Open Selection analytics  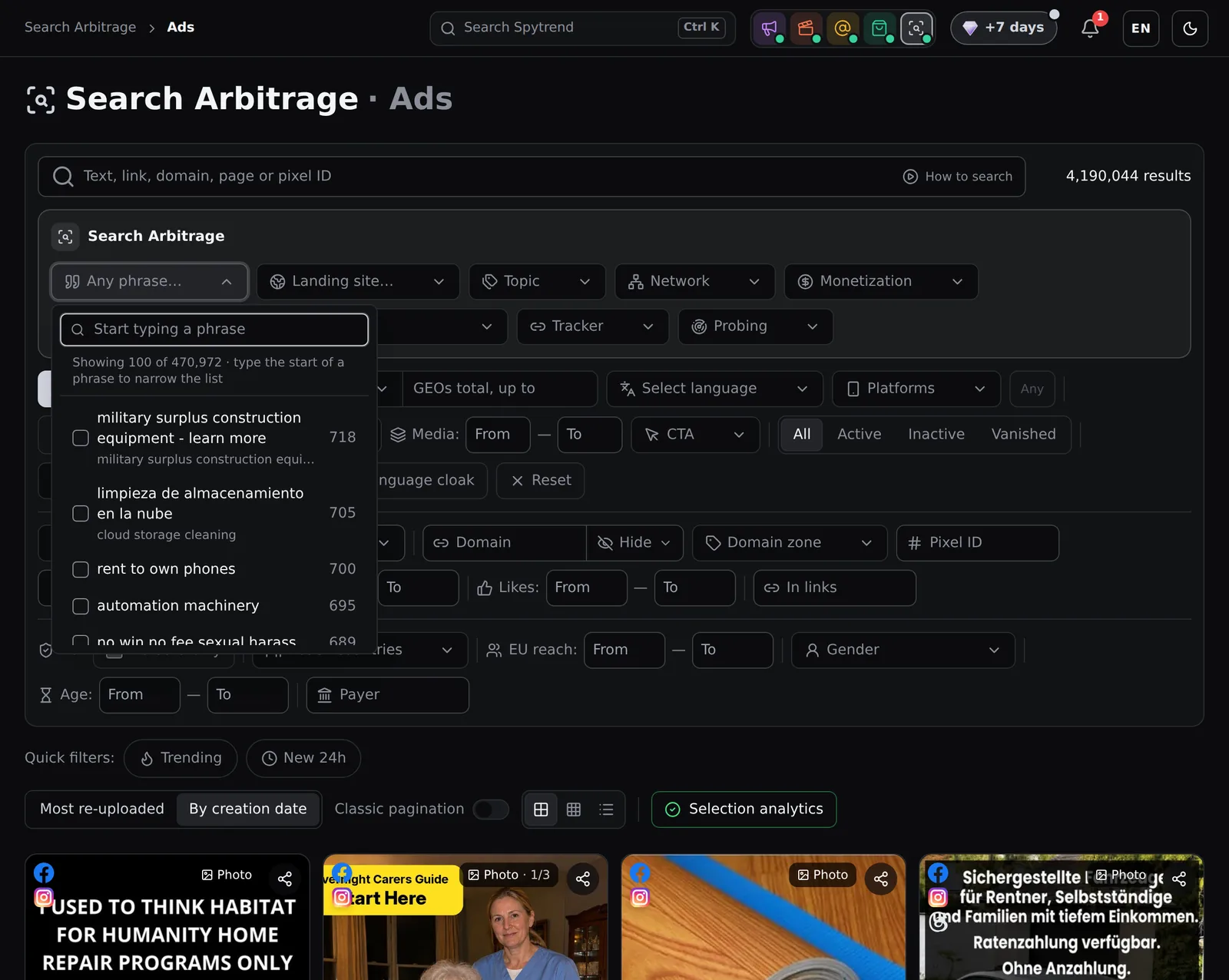coord(744,809)
